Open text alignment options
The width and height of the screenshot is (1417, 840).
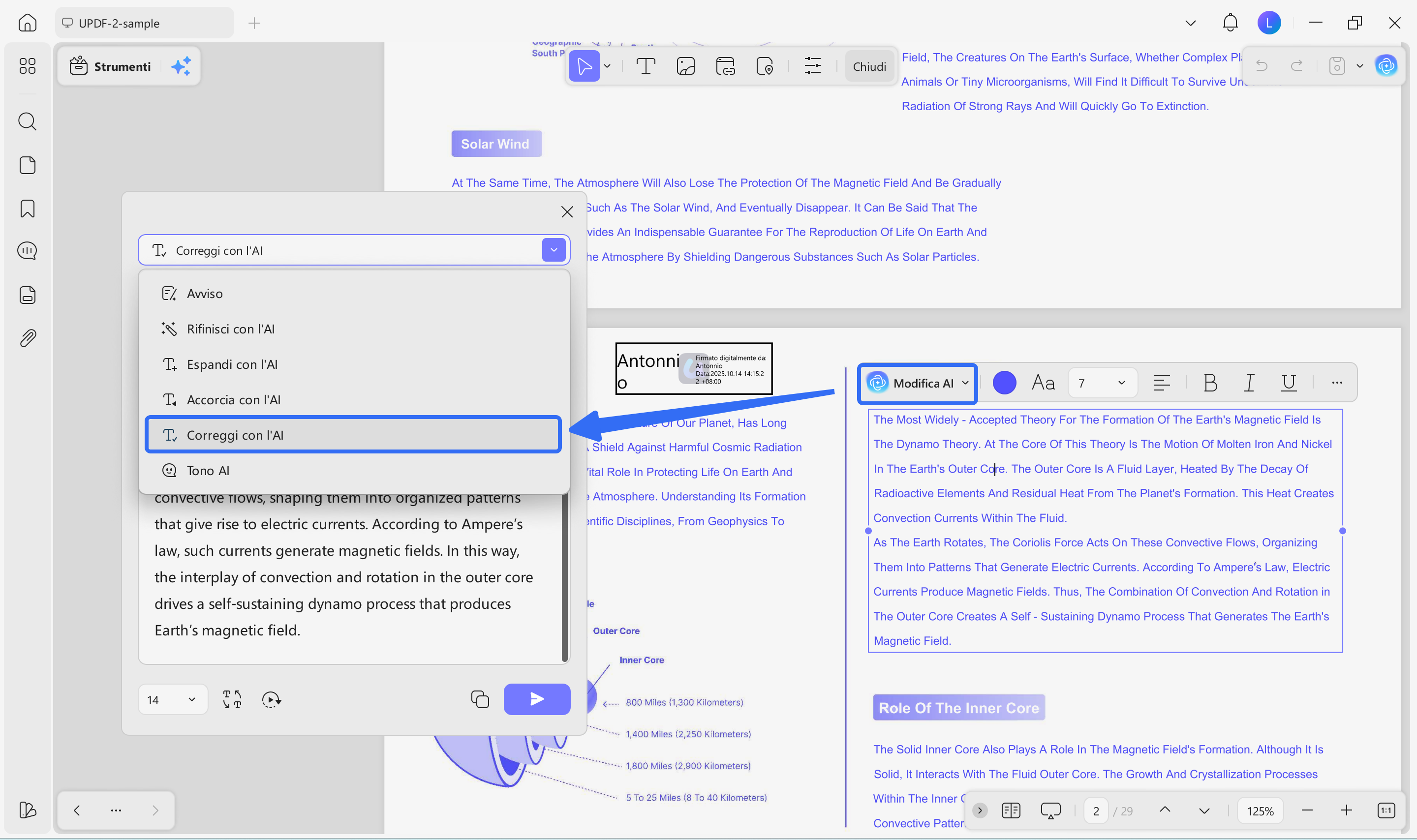point(1161,383)
